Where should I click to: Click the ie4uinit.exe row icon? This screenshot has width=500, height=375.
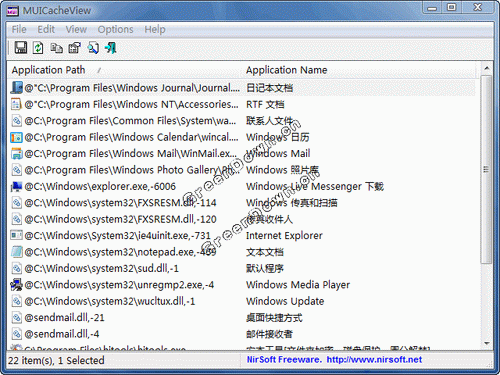tap(16, 235)
